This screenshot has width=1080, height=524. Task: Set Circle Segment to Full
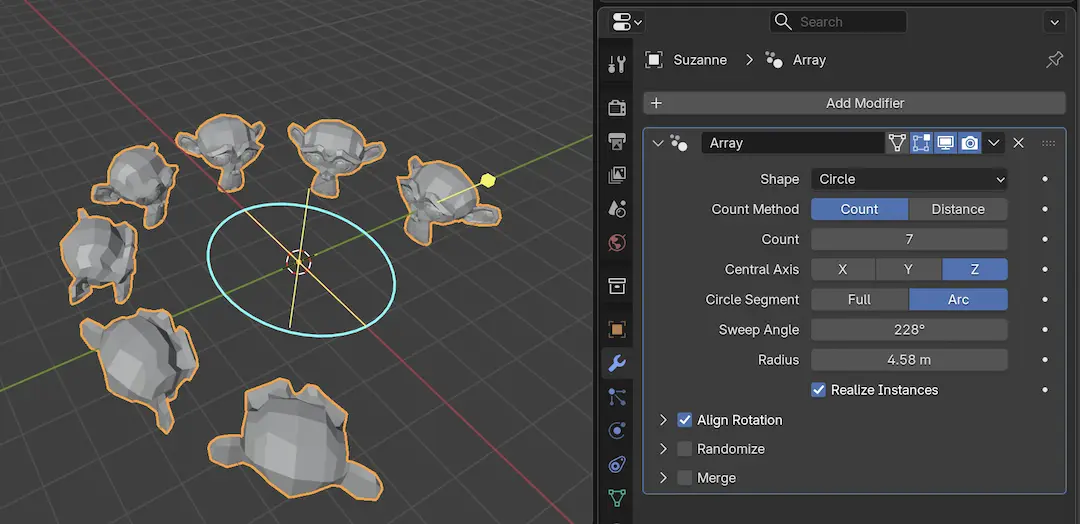pyautogui.click(x=859, y=299)
